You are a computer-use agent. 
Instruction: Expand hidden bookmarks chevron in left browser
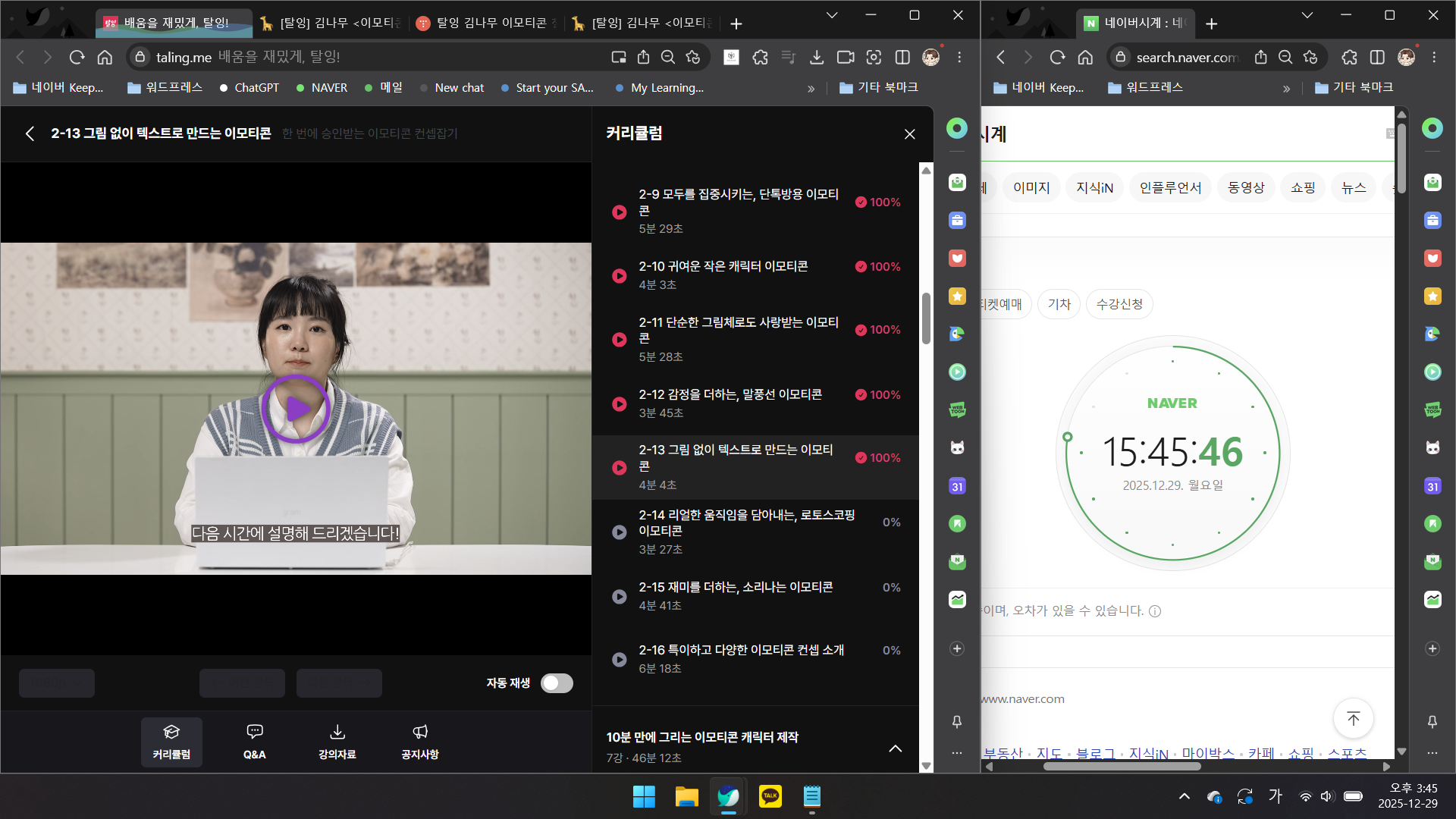(811, 88)
